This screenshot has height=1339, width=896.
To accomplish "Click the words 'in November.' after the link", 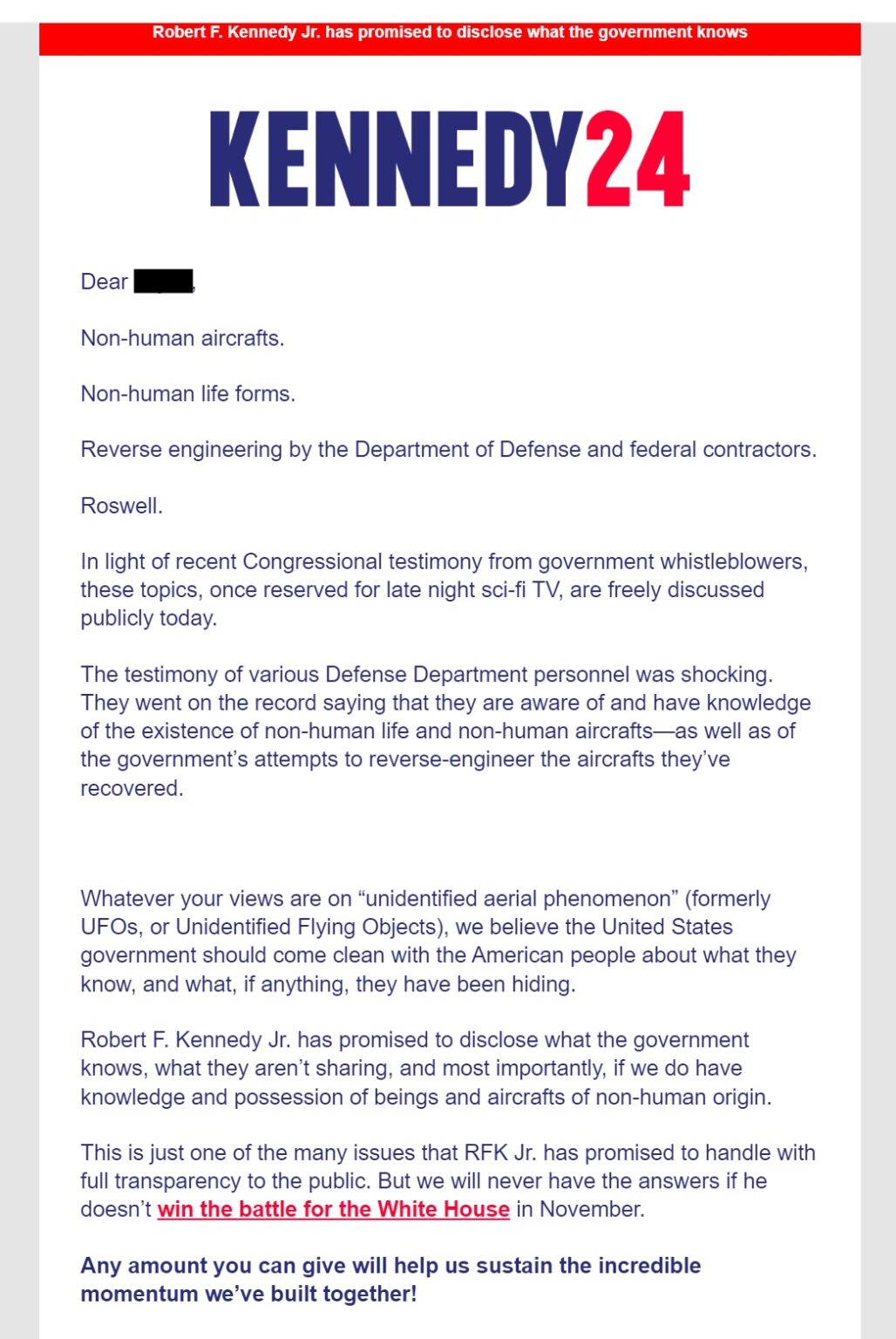I will (x=580, y=1209).
